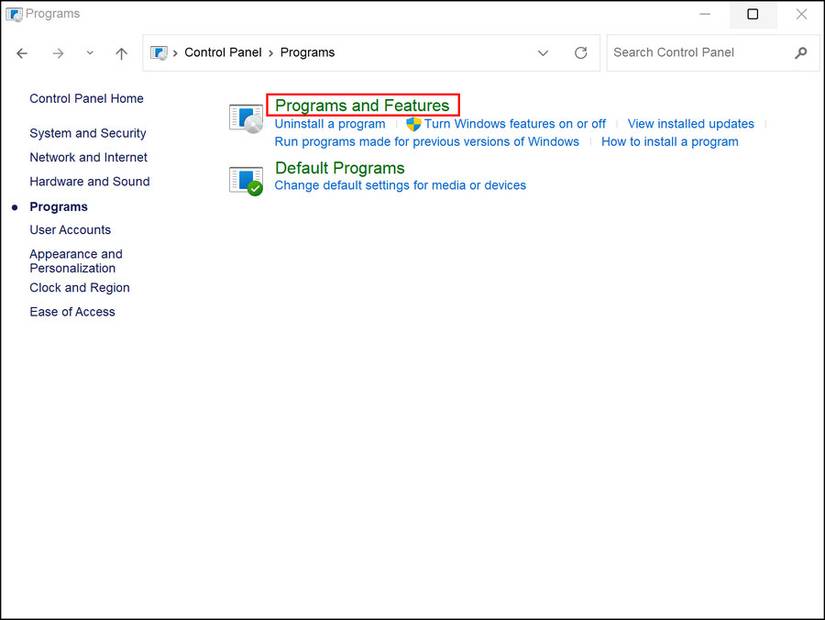Open Change default settings for media or devices

(x=400, y=184)
